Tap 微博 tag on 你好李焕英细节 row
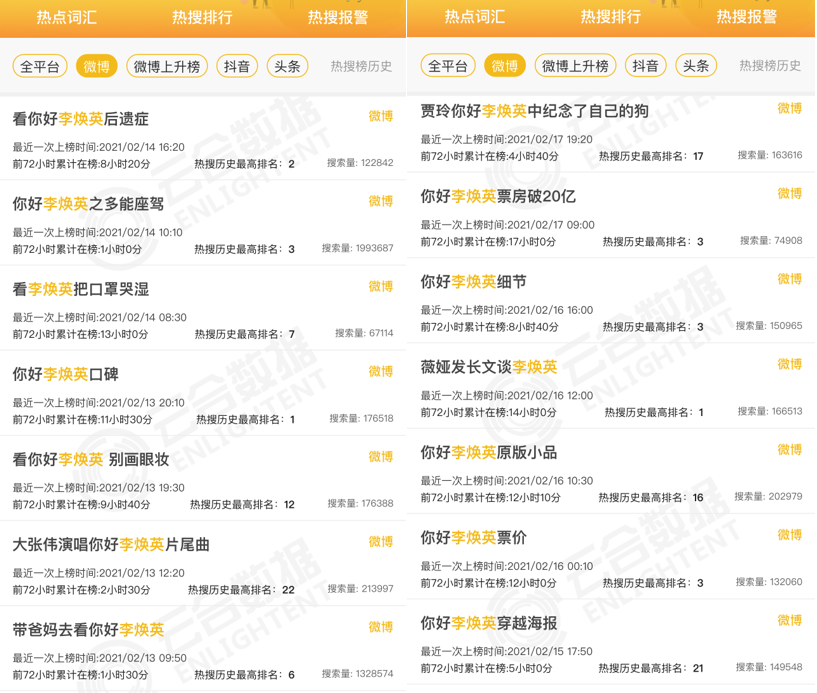 790,279
